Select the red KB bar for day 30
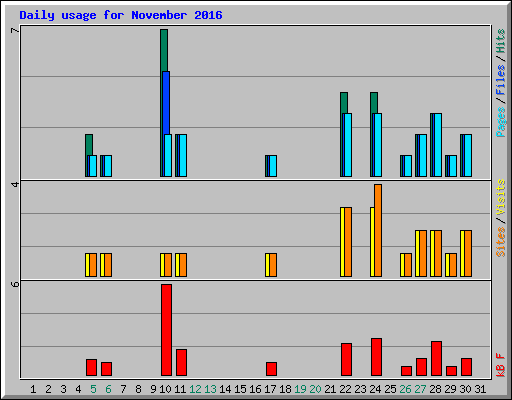Viewport: 512px width, 400px height. point(466,367)
